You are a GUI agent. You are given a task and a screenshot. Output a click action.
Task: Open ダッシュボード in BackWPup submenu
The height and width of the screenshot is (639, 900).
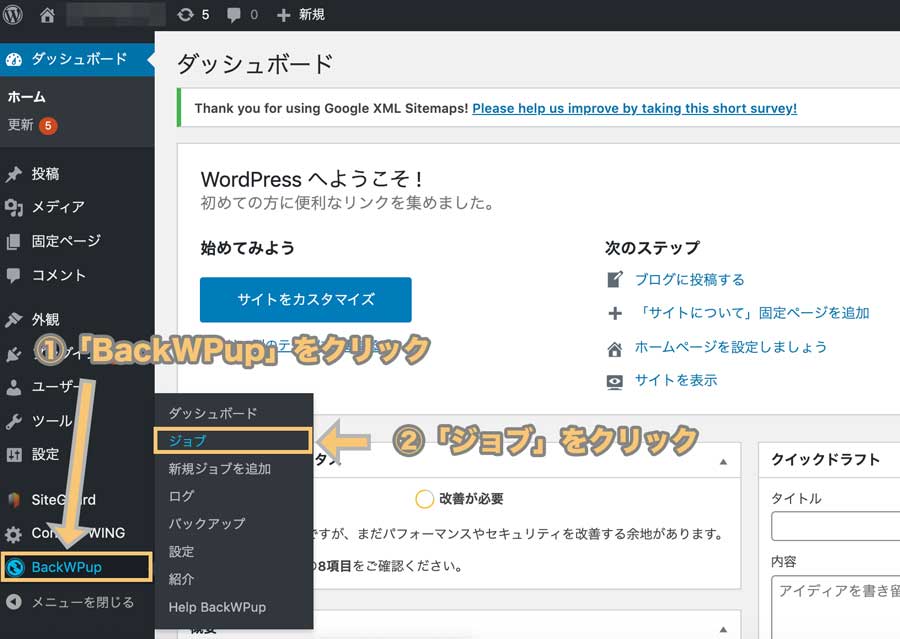pos(213,413)
